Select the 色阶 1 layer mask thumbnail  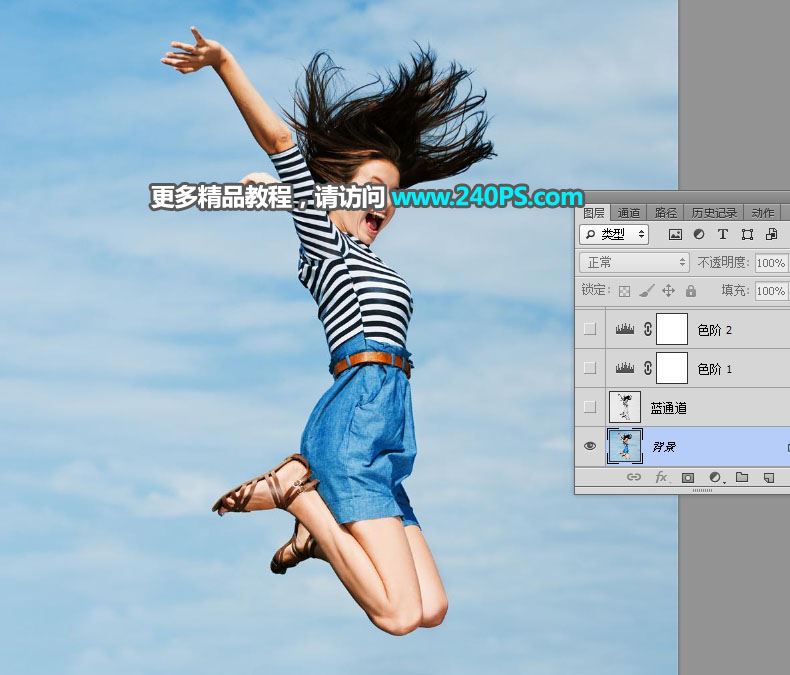[x=671, y=368]
